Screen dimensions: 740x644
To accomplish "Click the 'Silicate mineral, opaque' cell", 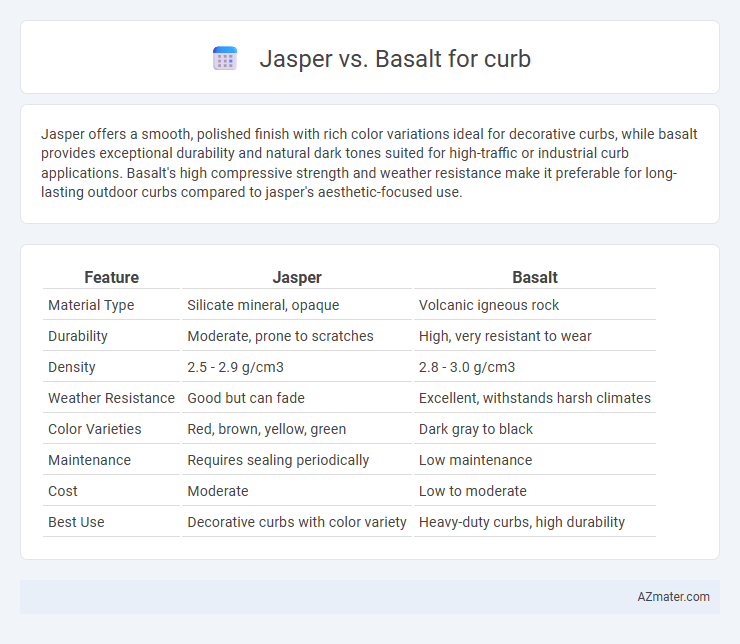I will (263, 305).
